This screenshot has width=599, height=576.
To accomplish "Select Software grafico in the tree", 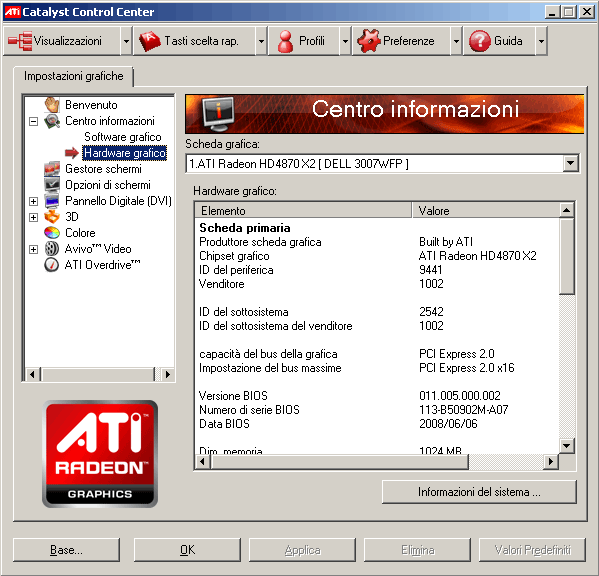I will coord(123,137).
